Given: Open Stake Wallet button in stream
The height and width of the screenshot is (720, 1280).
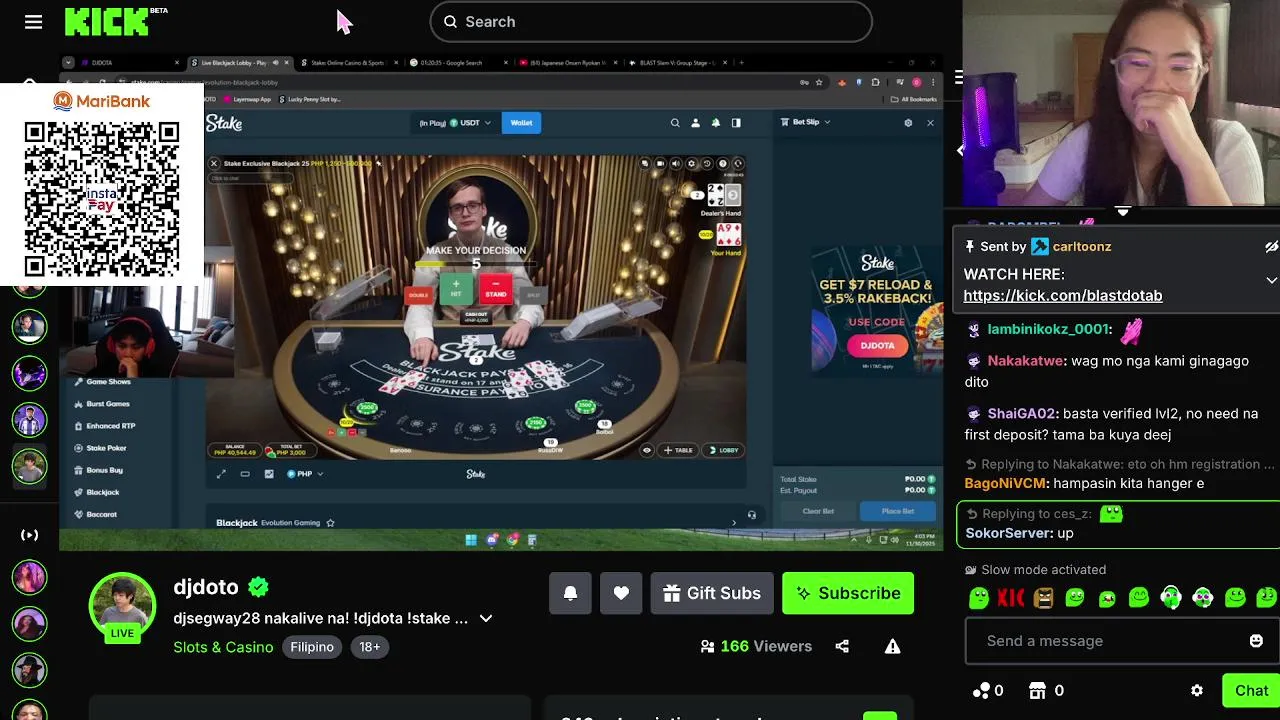Looking at the screenshot, I should tap(521, 122).
